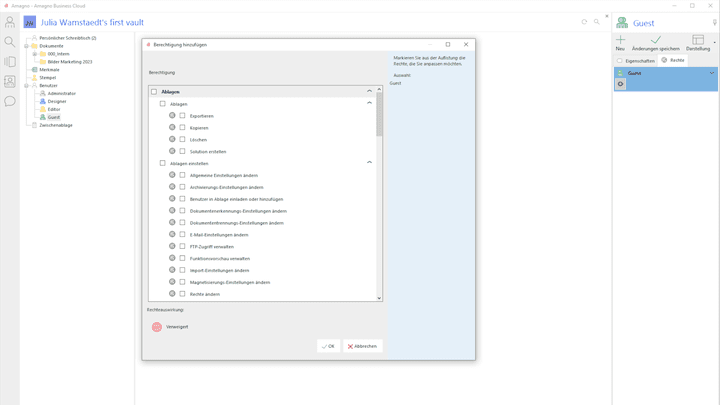Click the Neu plus icon

tap(620, 40)
